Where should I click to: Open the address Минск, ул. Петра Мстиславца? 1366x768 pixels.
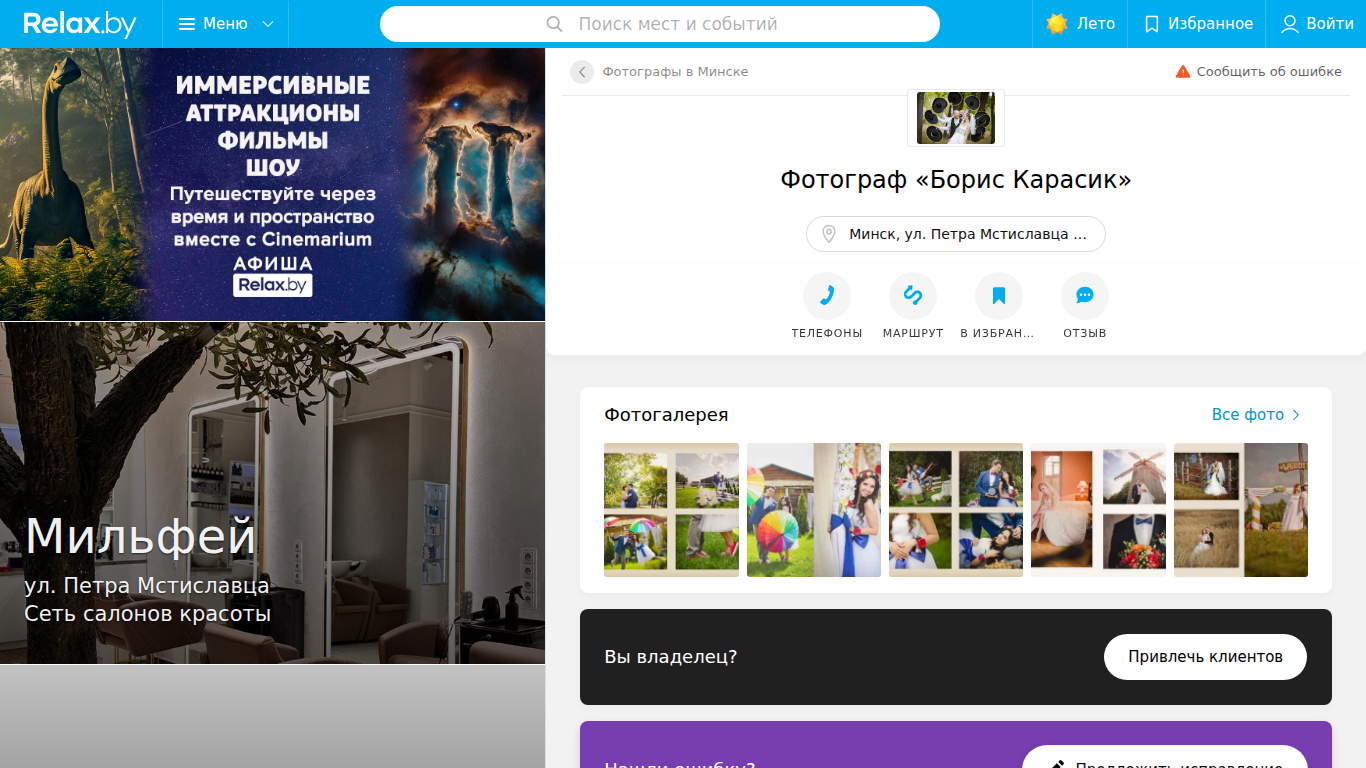coord(956,234)
